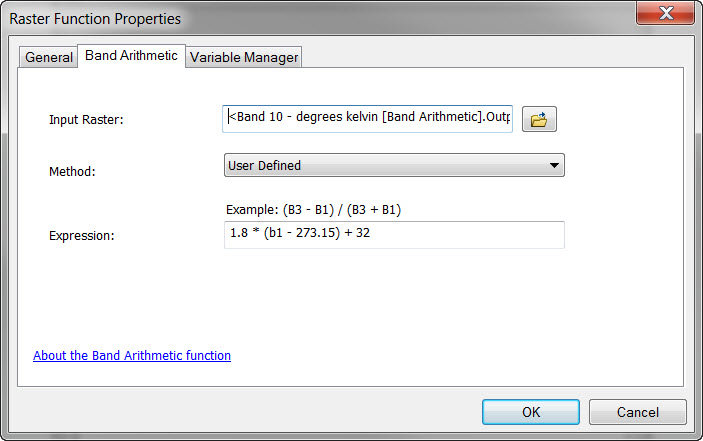This screenshot has height=441, width=703.
Task: Click the Input Raster label
Action: [x=86, y=120]
